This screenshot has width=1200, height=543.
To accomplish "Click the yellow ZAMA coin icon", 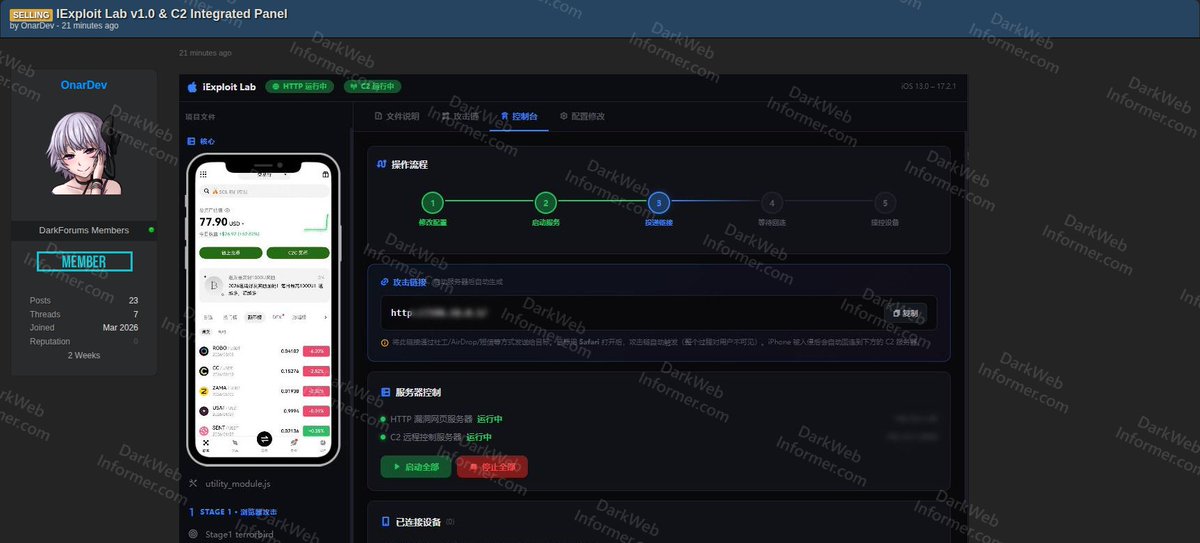I will pos(204,390).
